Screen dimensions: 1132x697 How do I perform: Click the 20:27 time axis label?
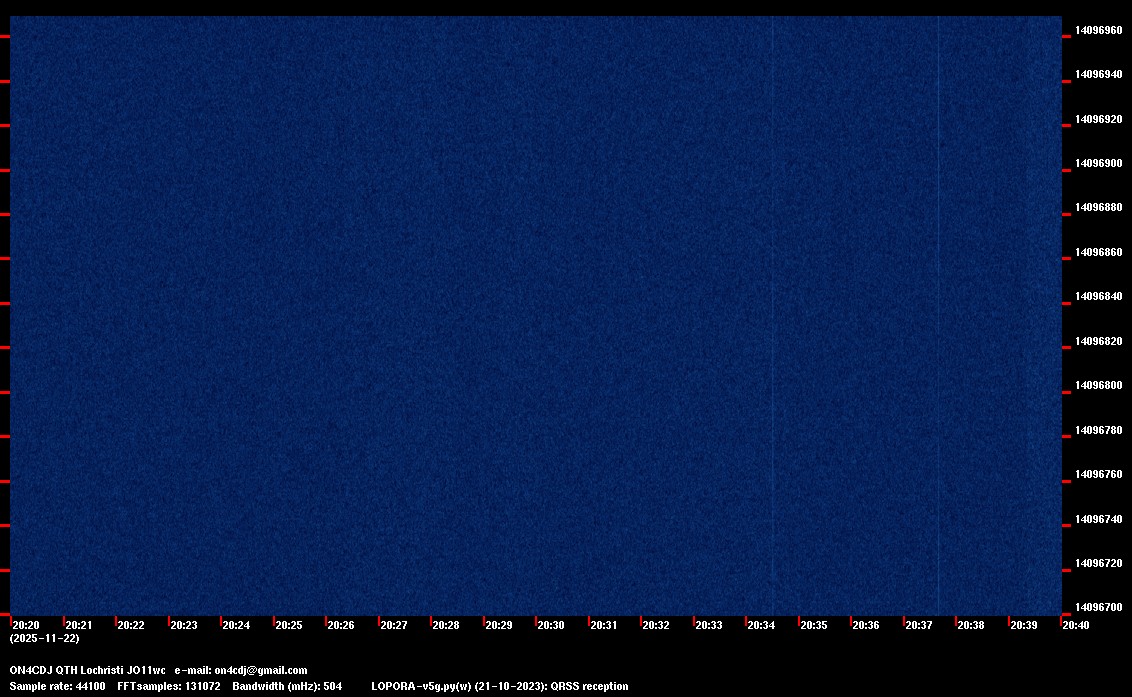pyautogui.click(x=393, y=625)
